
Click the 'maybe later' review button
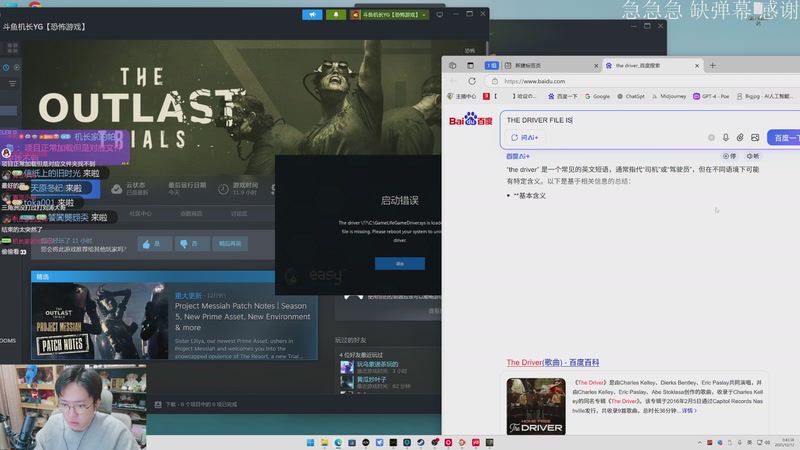[230, 244]
